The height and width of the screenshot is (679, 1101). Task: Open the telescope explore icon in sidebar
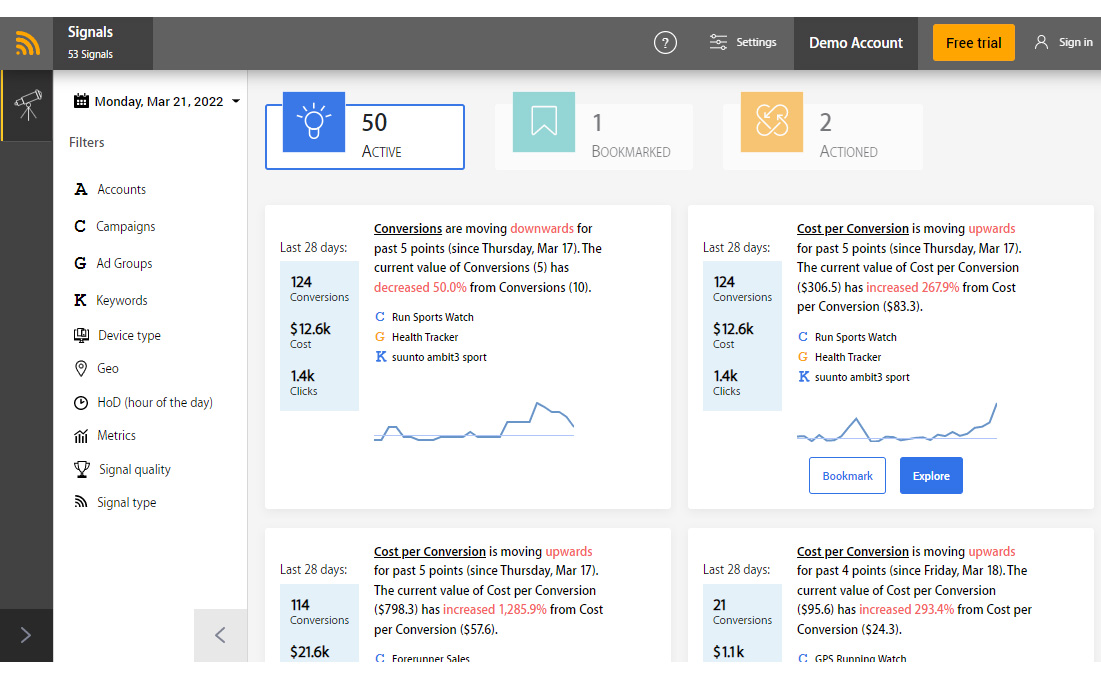27,105
